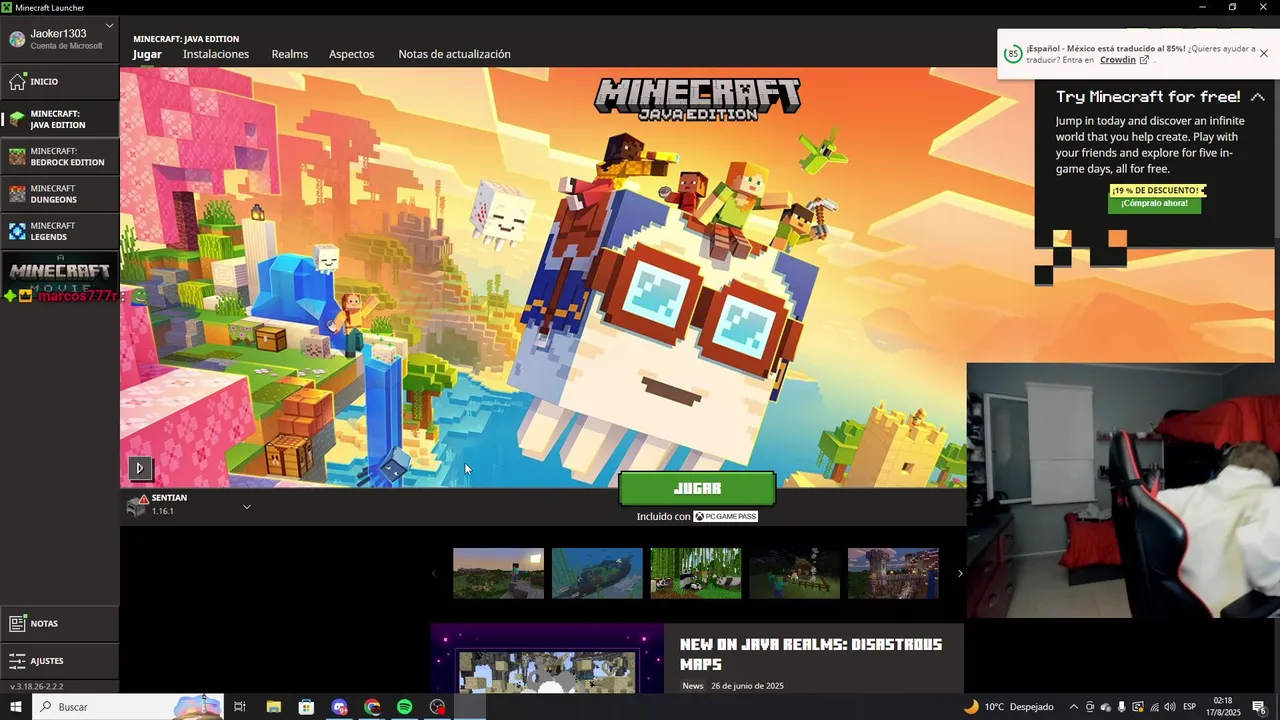Open Task View on the taskbar
1280x720 pixels.
[240, 707]
